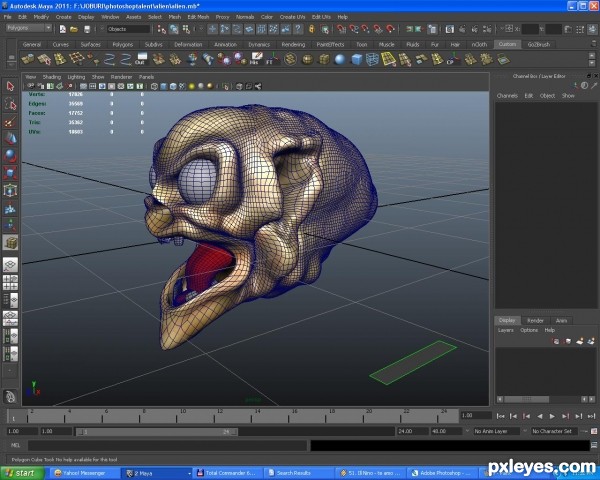Viewport: 600px width, 480px height.
Task: Open the Create UVs menu
Action: [x=292, y=17]
